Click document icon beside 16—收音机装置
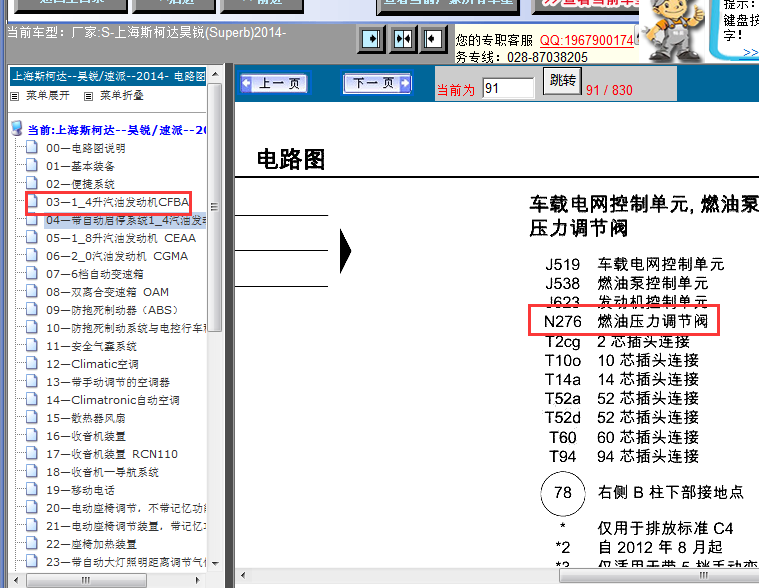759x588 pixels. click(x=32, y=435)
